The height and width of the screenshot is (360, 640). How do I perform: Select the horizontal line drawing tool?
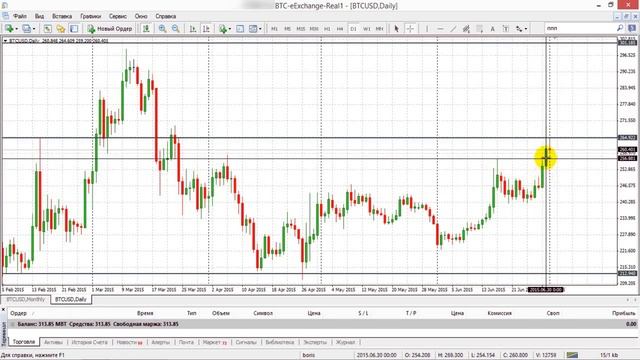[440, 29]
